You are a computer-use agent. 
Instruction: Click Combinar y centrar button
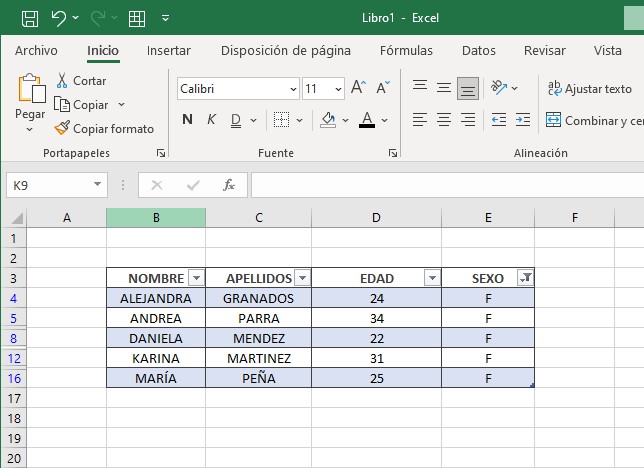594,120
